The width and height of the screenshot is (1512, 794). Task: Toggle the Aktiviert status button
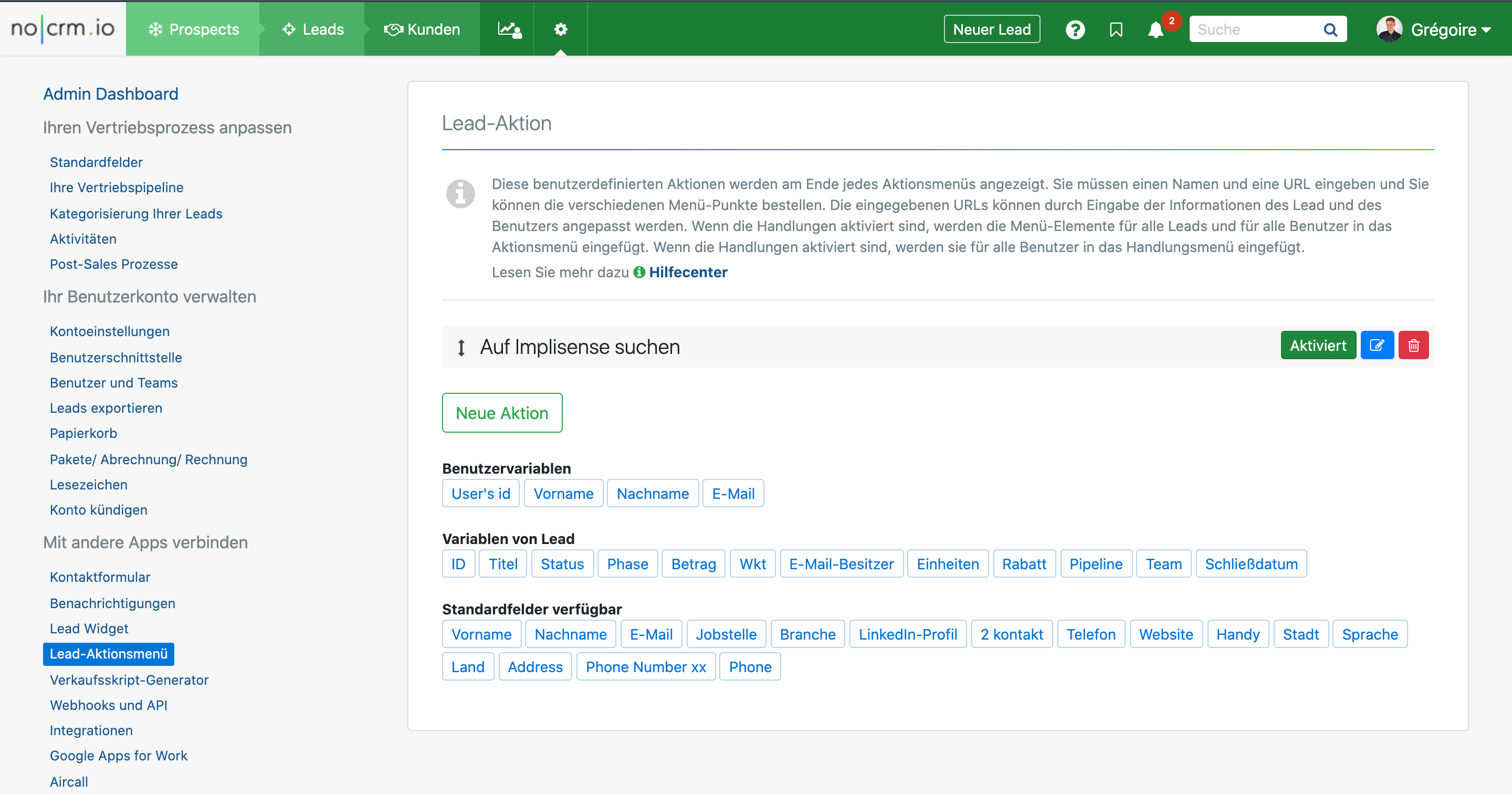point(1318,346)
